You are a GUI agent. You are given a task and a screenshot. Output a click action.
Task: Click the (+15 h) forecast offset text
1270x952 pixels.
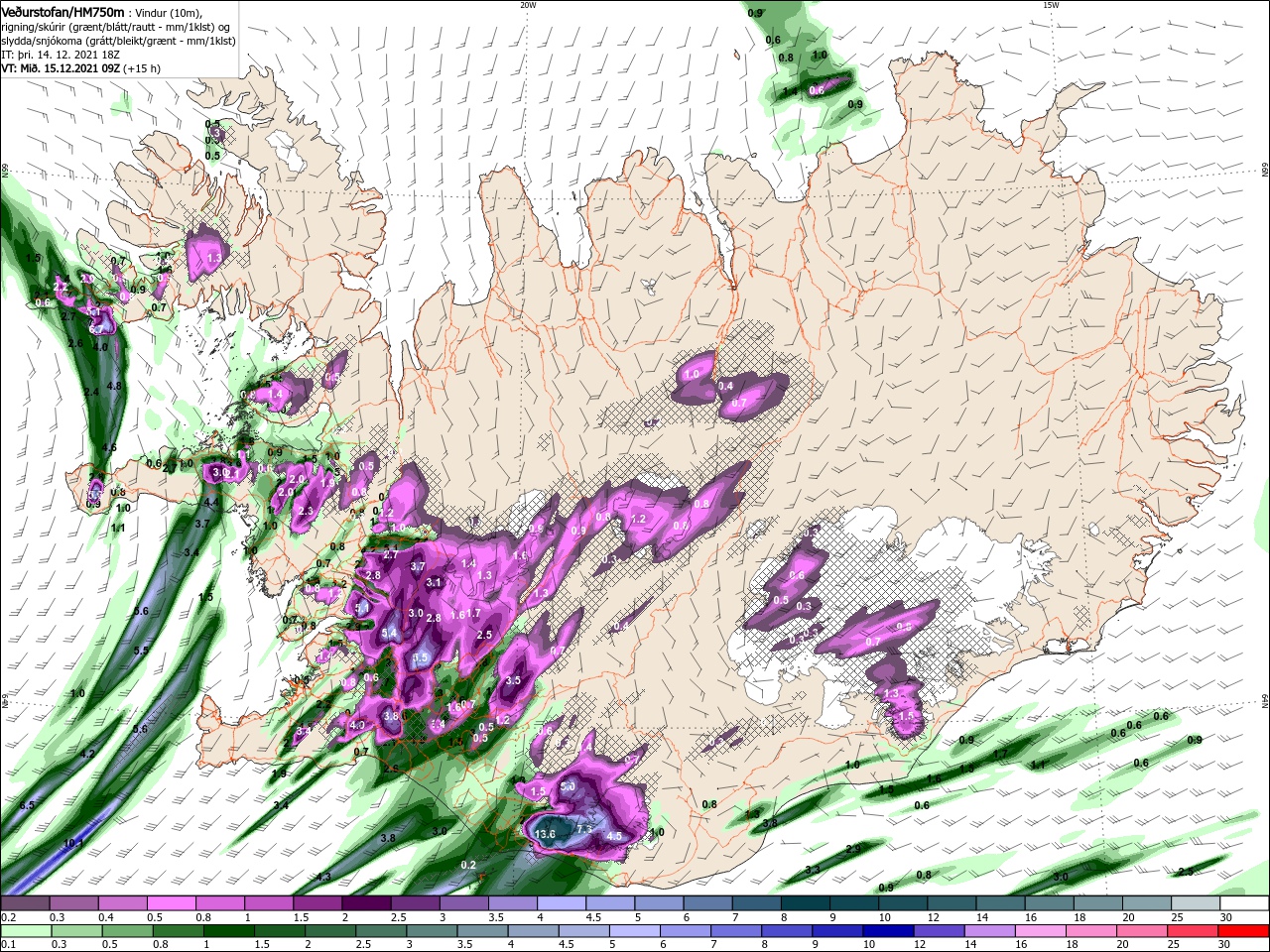[144, 68]
